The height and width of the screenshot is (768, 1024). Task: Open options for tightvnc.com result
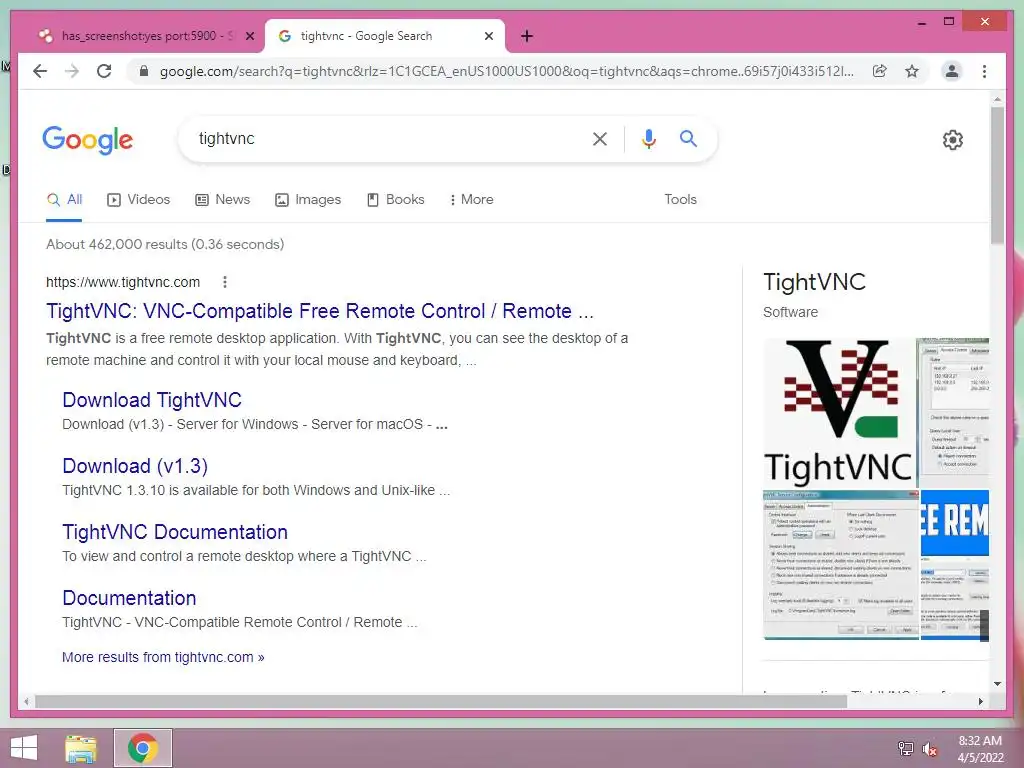click(225, 281)
